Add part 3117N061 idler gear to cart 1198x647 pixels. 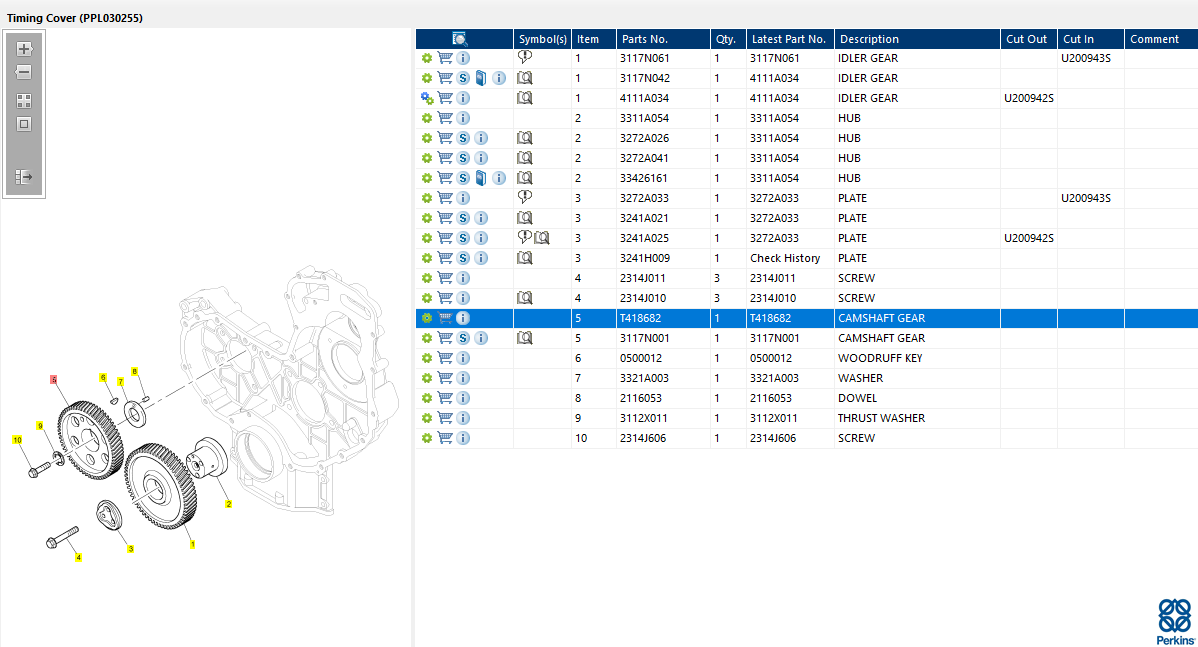click(x=445, y=58)
